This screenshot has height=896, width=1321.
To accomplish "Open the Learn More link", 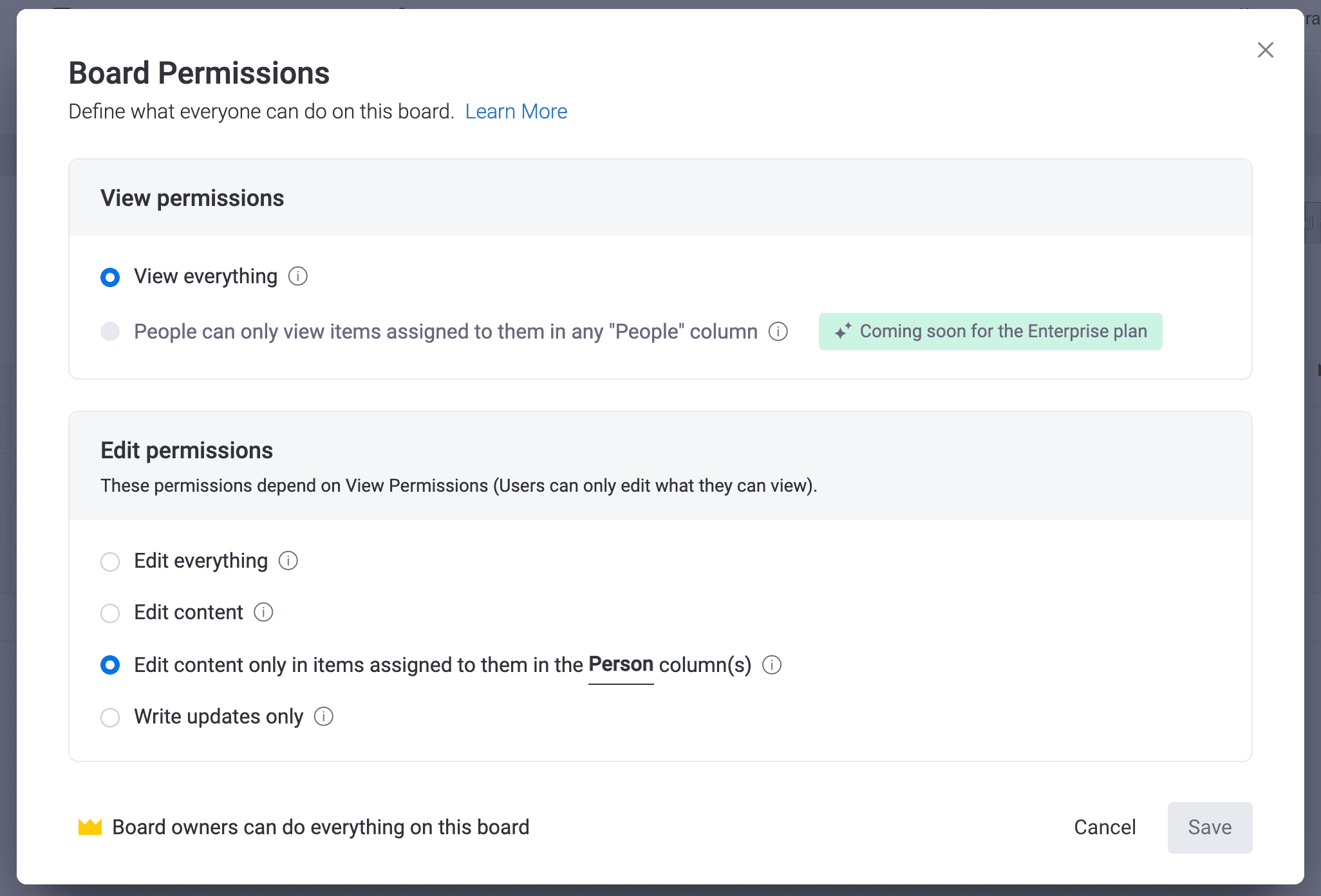I will click(516, 111).
